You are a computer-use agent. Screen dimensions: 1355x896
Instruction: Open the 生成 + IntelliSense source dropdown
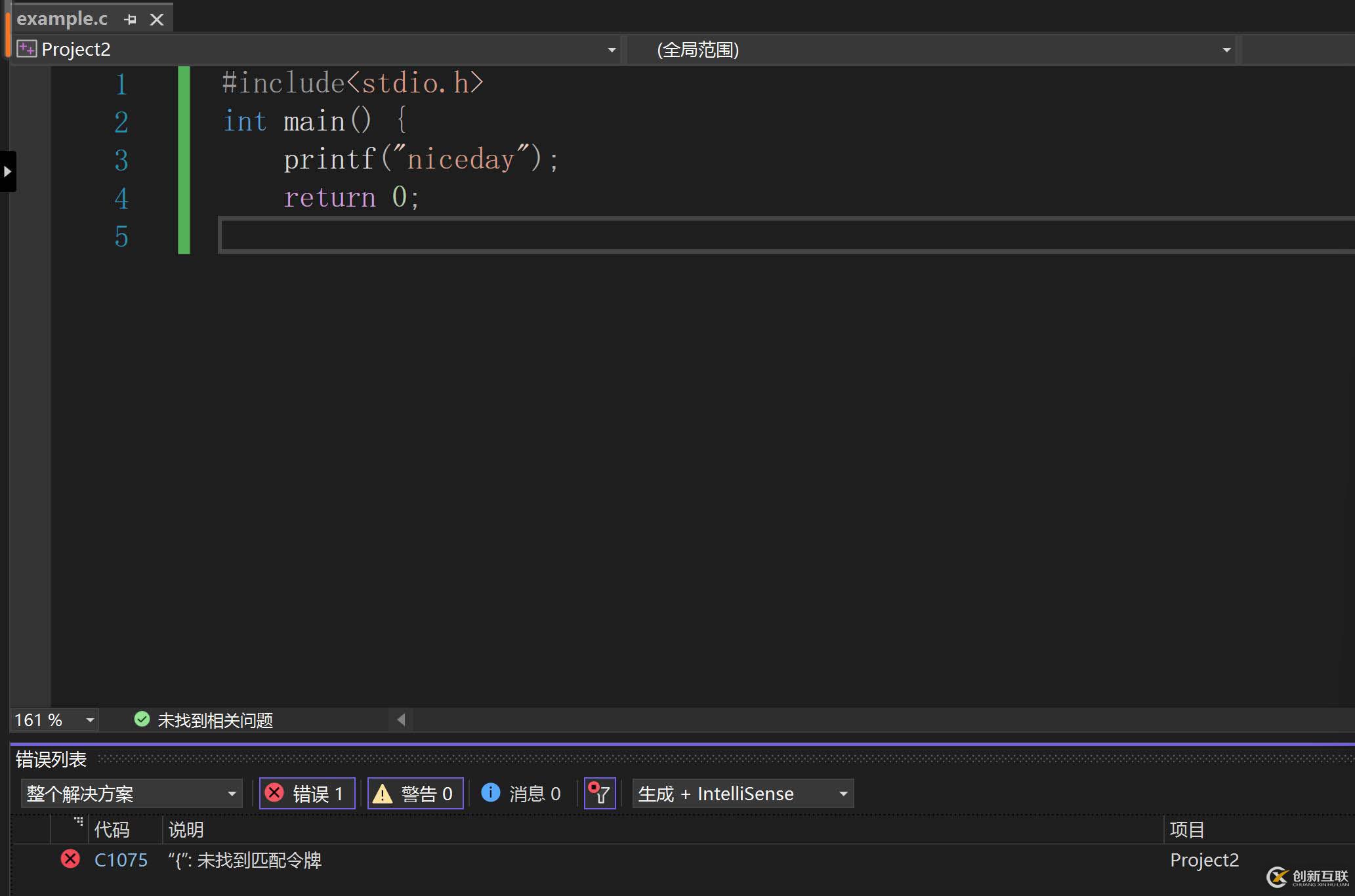point(843,794)
